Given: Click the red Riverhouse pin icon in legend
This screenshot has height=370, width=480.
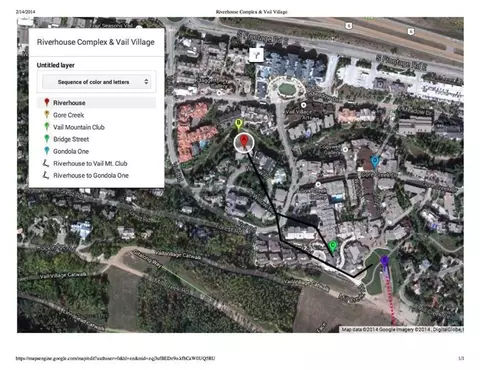Looking at the screenshot, I should [x=47, y=102].
